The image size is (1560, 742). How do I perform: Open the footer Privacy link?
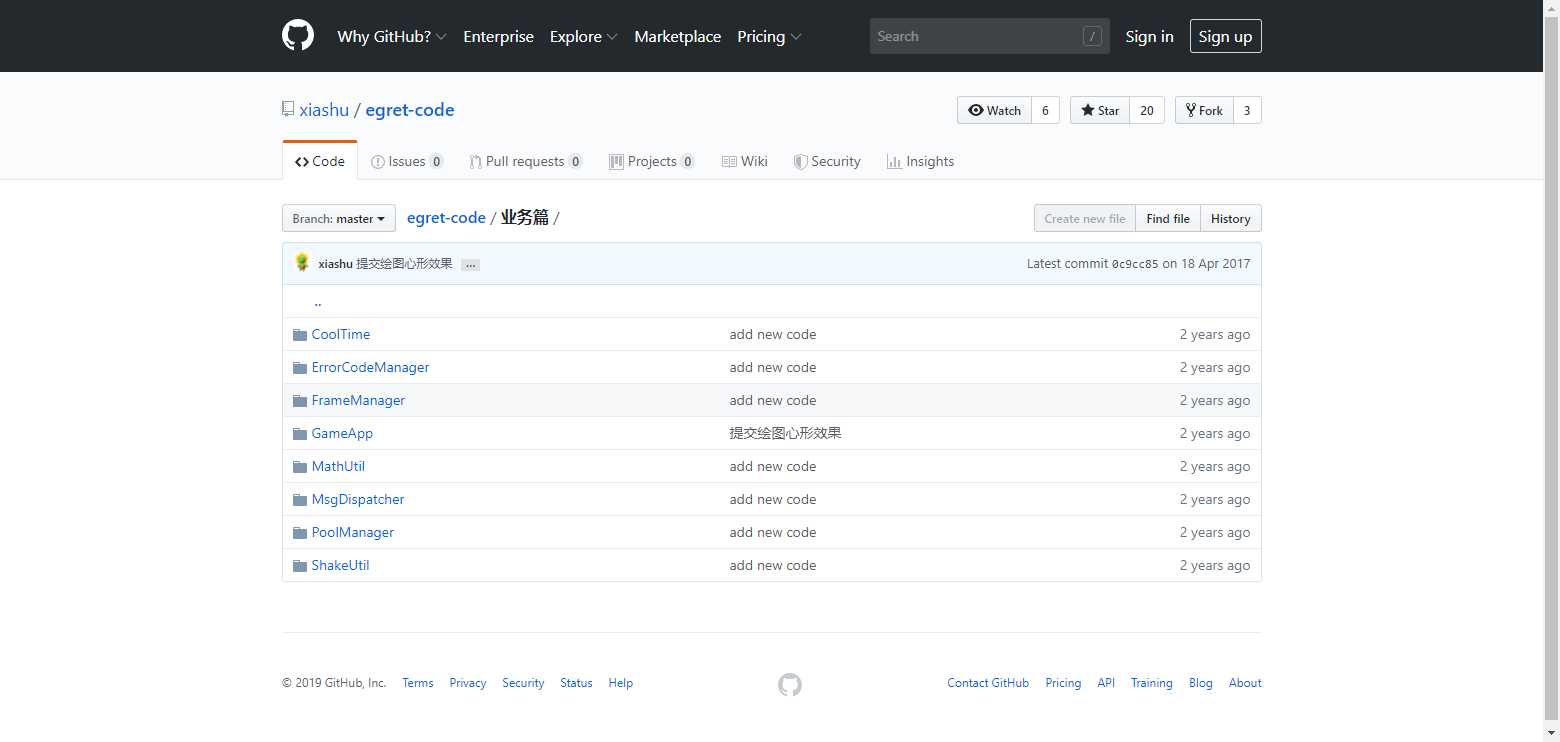point(468,683)
